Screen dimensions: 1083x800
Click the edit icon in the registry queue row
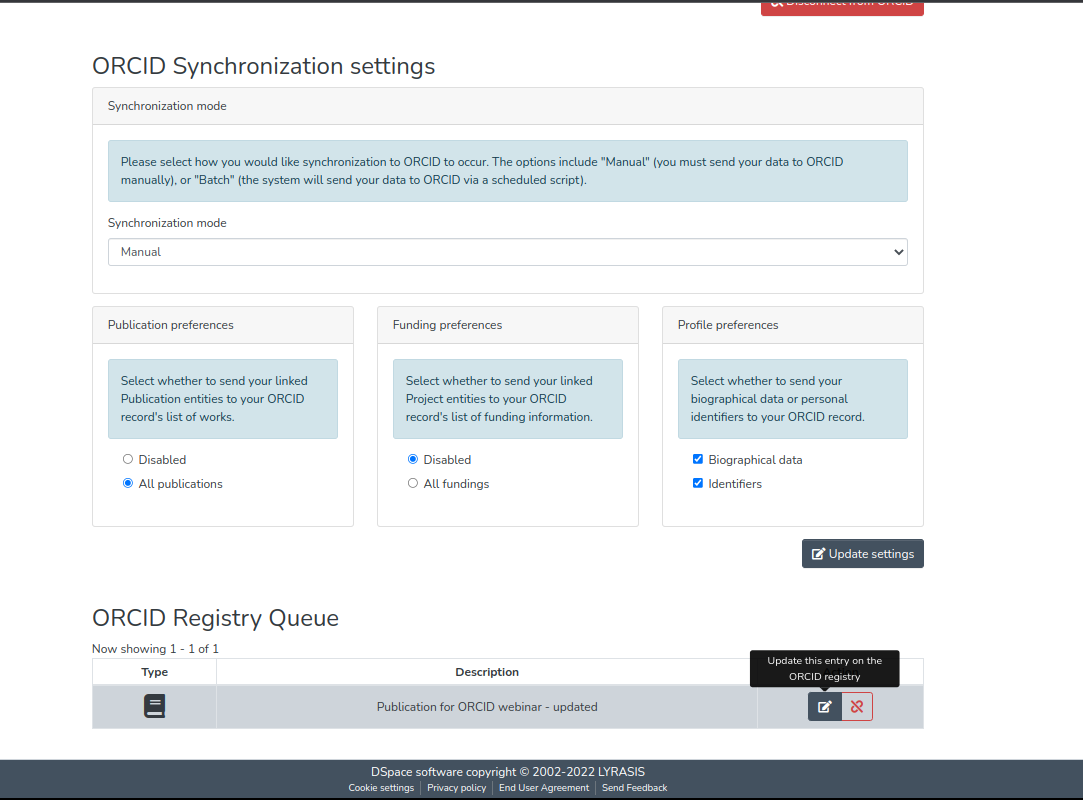(x=824, y=707)
